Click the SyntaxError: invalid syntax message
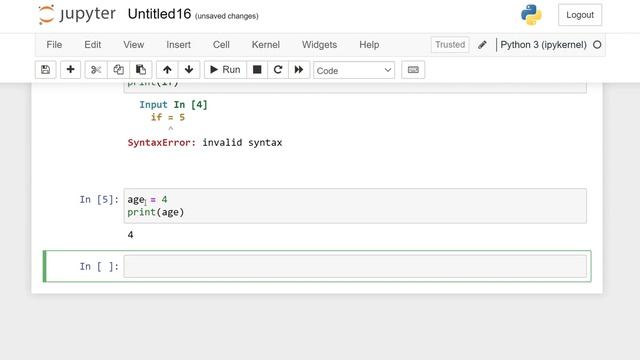The width and height of the screenshot is (640, 360). [x=205, y=142]
